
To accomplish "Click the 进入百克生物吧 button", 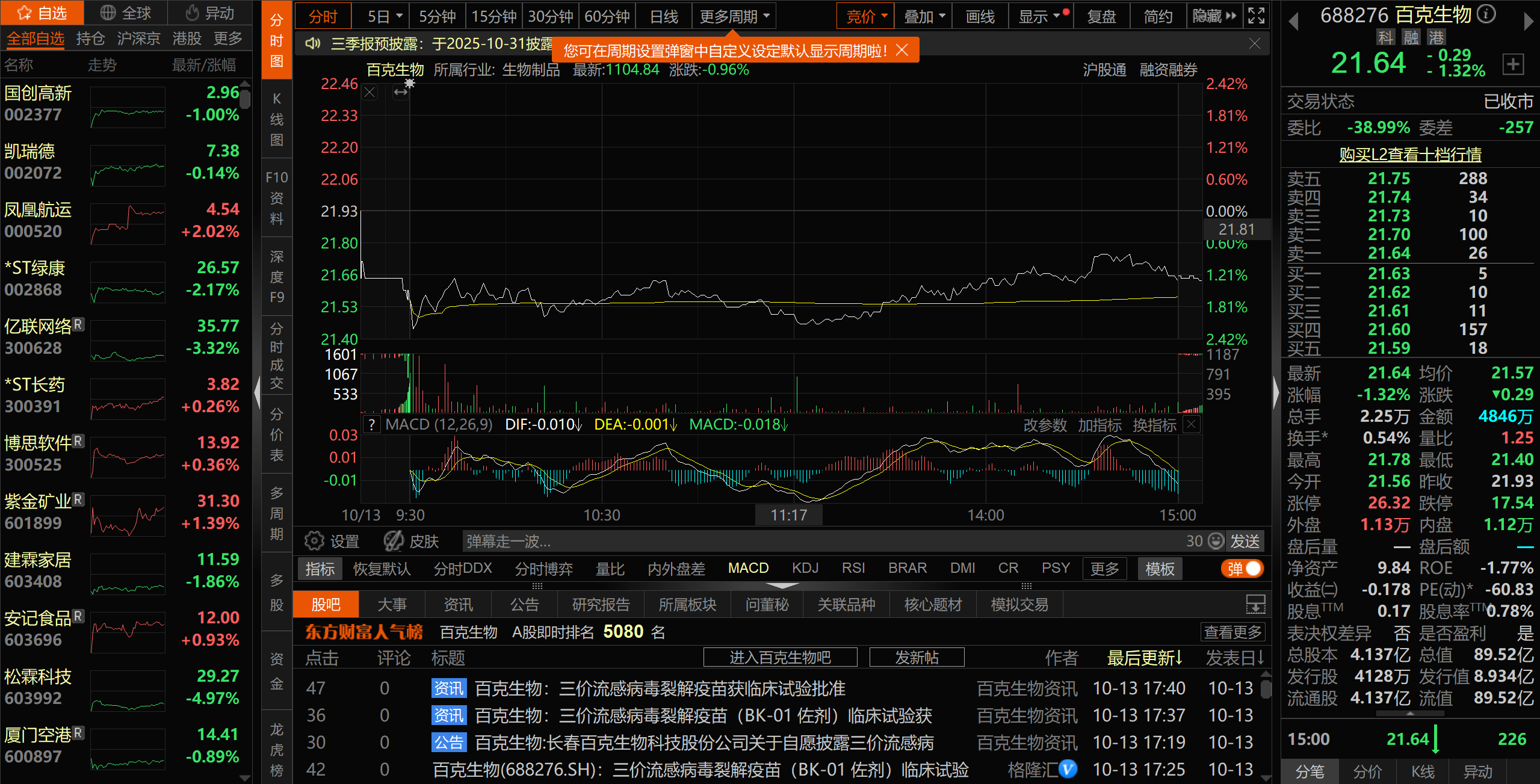I will click(x=780, y=657).
